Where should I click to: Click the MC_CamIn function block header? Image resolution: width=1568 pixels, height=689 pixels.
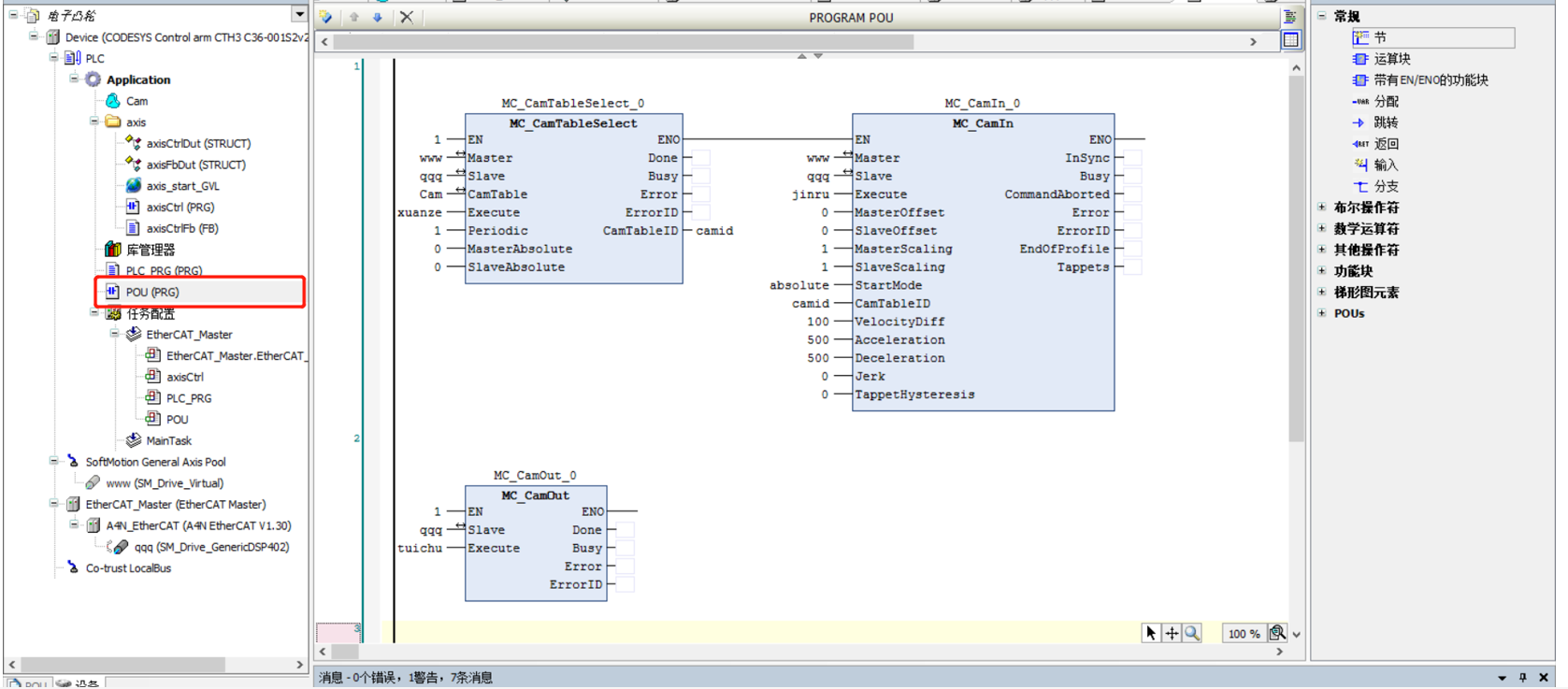click(x=983, y=123)
